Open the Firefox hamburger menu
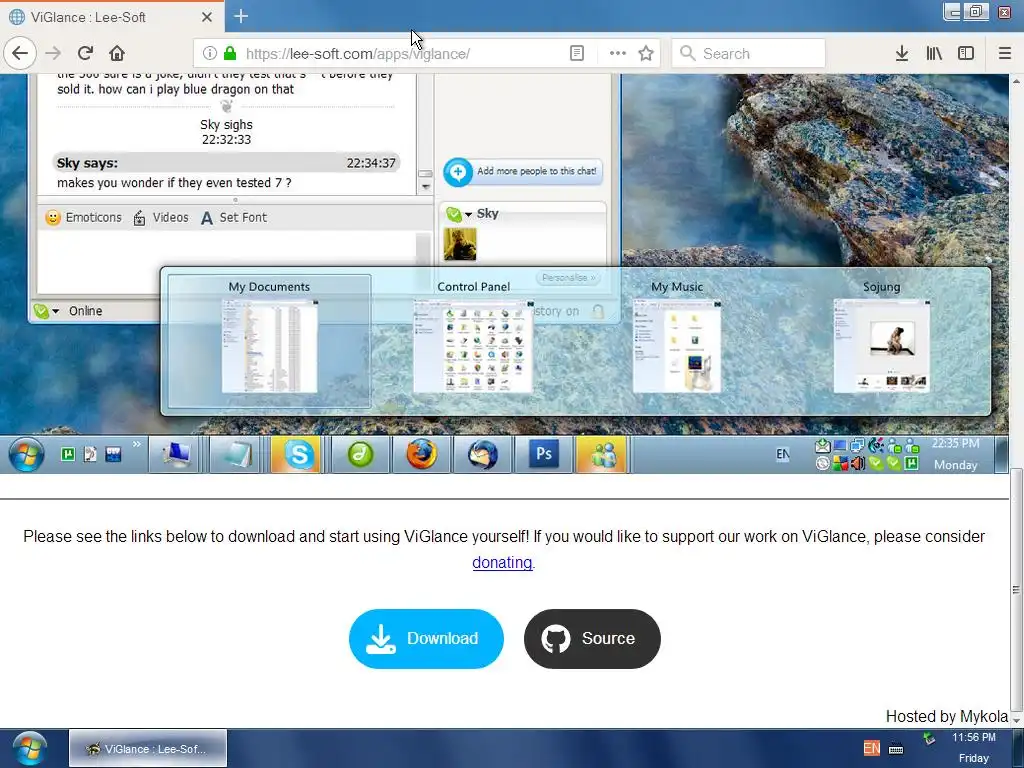1024x768 pixels. coord(1005,54)
